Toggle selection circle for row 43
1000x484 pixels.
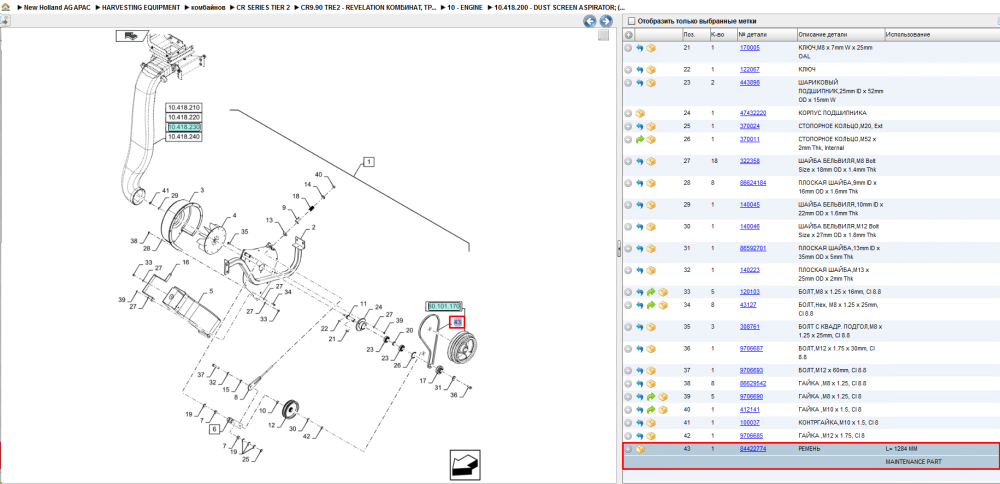click(629, 449)
